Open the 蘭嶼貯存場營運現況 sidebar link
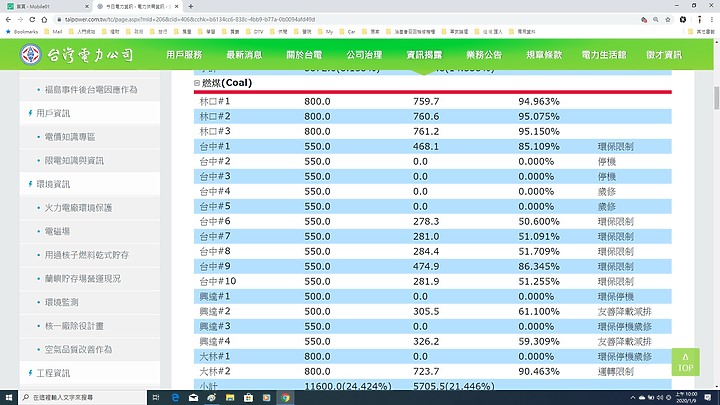The width and height of the screenshot is (720, 405). pos(83,279)
